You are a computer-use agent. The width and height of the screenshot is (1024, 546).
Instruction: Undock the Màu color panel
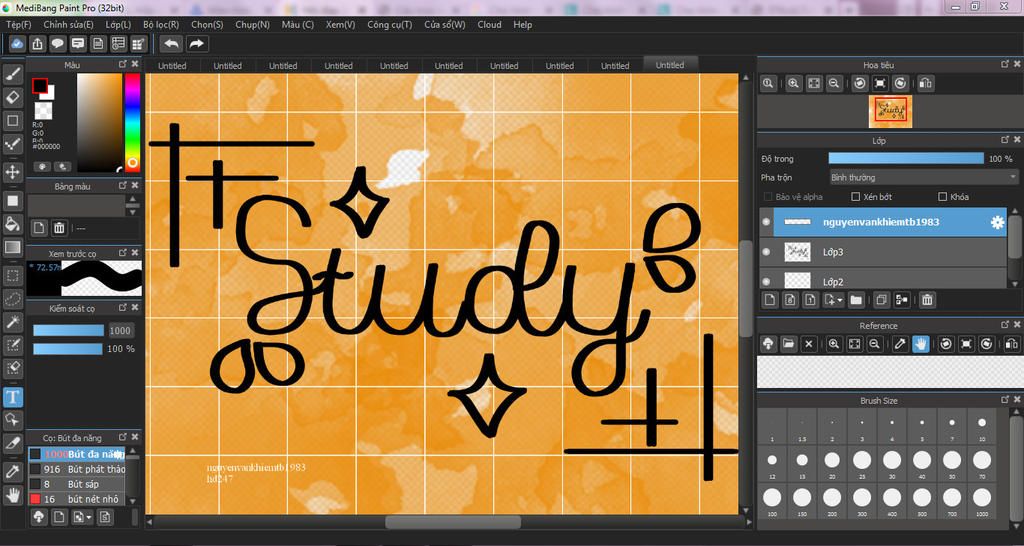(x=122, y=64)
